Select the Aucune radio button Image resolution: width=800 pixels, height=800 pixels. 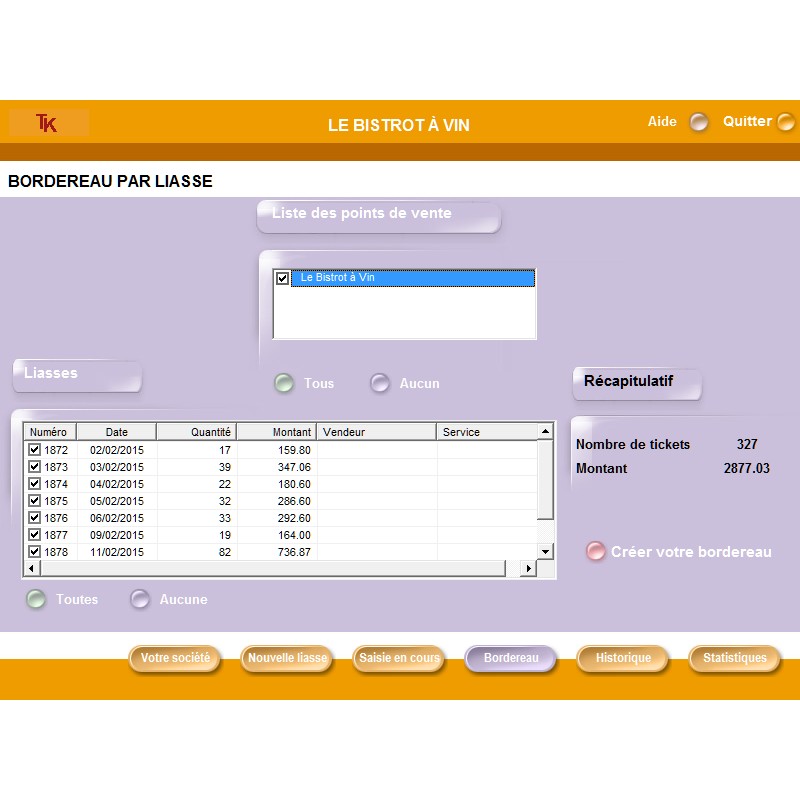140,599
